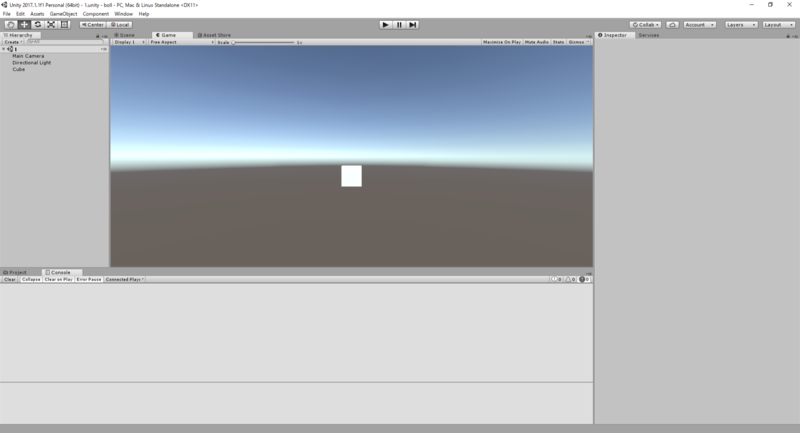Open the GameObject menu
This screenshot has width=800, height=433.
[x=63, y=14]
